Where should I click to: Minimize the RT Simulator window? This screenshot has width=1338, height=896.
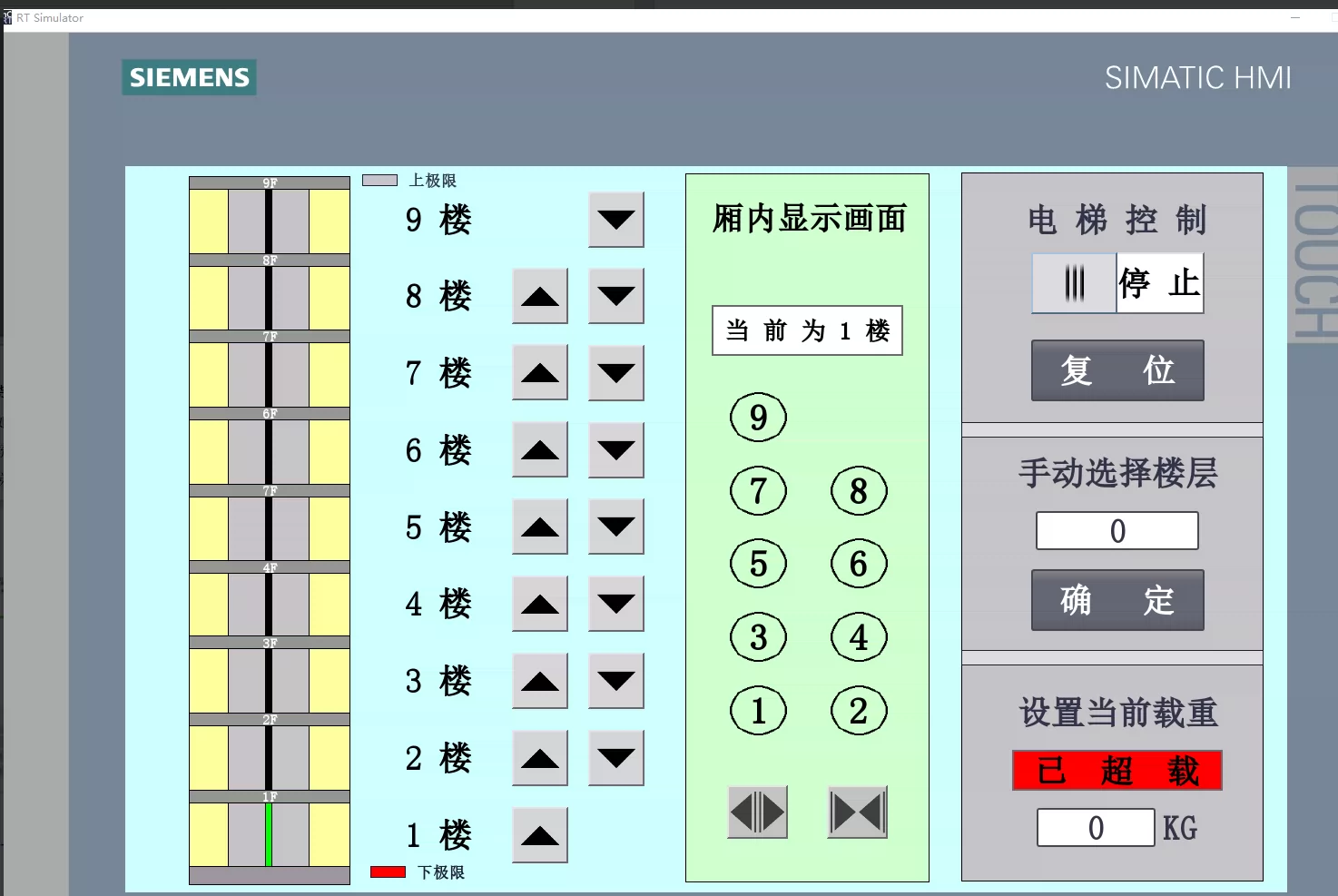1295,17
